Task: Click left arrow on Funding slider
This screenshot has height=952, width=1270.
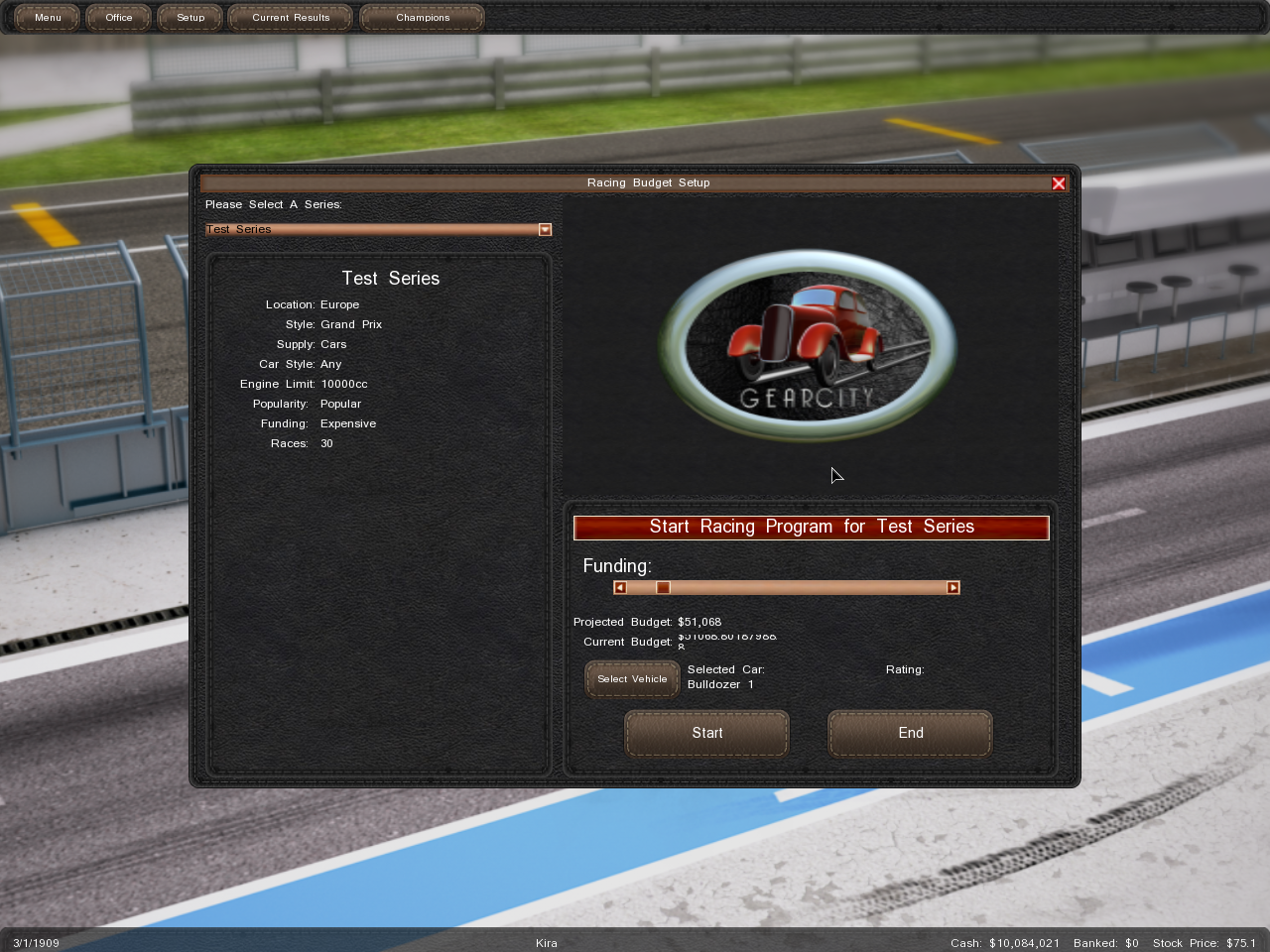Action: [620, 588]
